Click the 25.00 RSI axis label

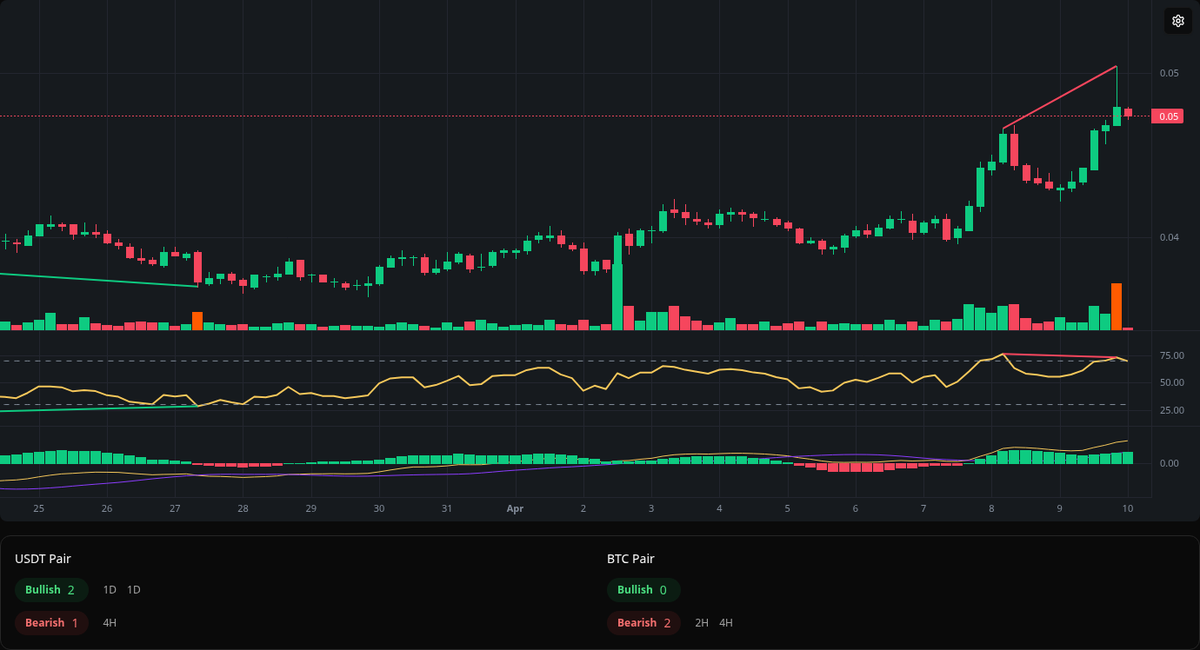click(x=1172, y=410)
